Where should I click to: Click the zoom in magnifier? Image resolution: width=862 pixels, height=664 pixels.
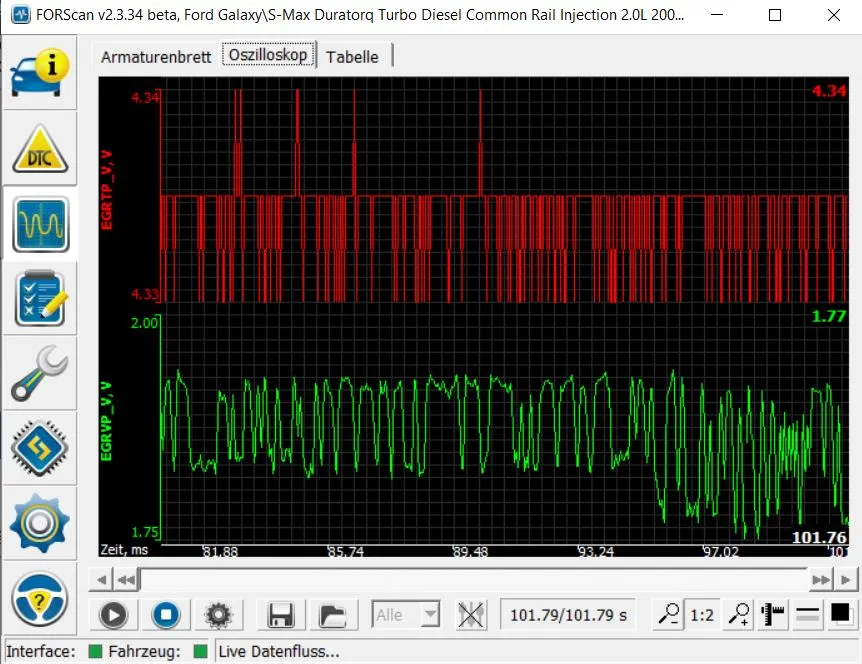click(739, 615)
